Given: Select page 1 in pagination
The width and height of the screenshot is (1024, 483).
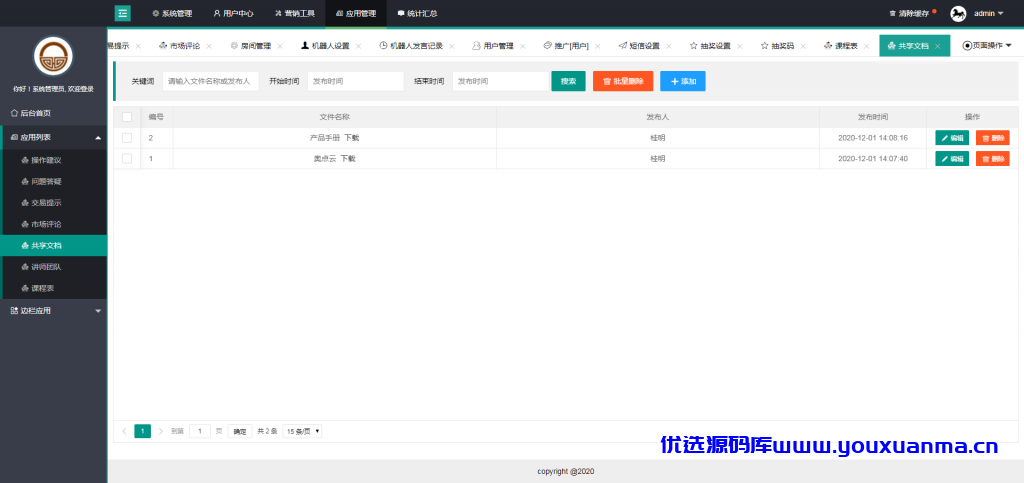Looking at the screenshot, I should [x=142, y=431].
